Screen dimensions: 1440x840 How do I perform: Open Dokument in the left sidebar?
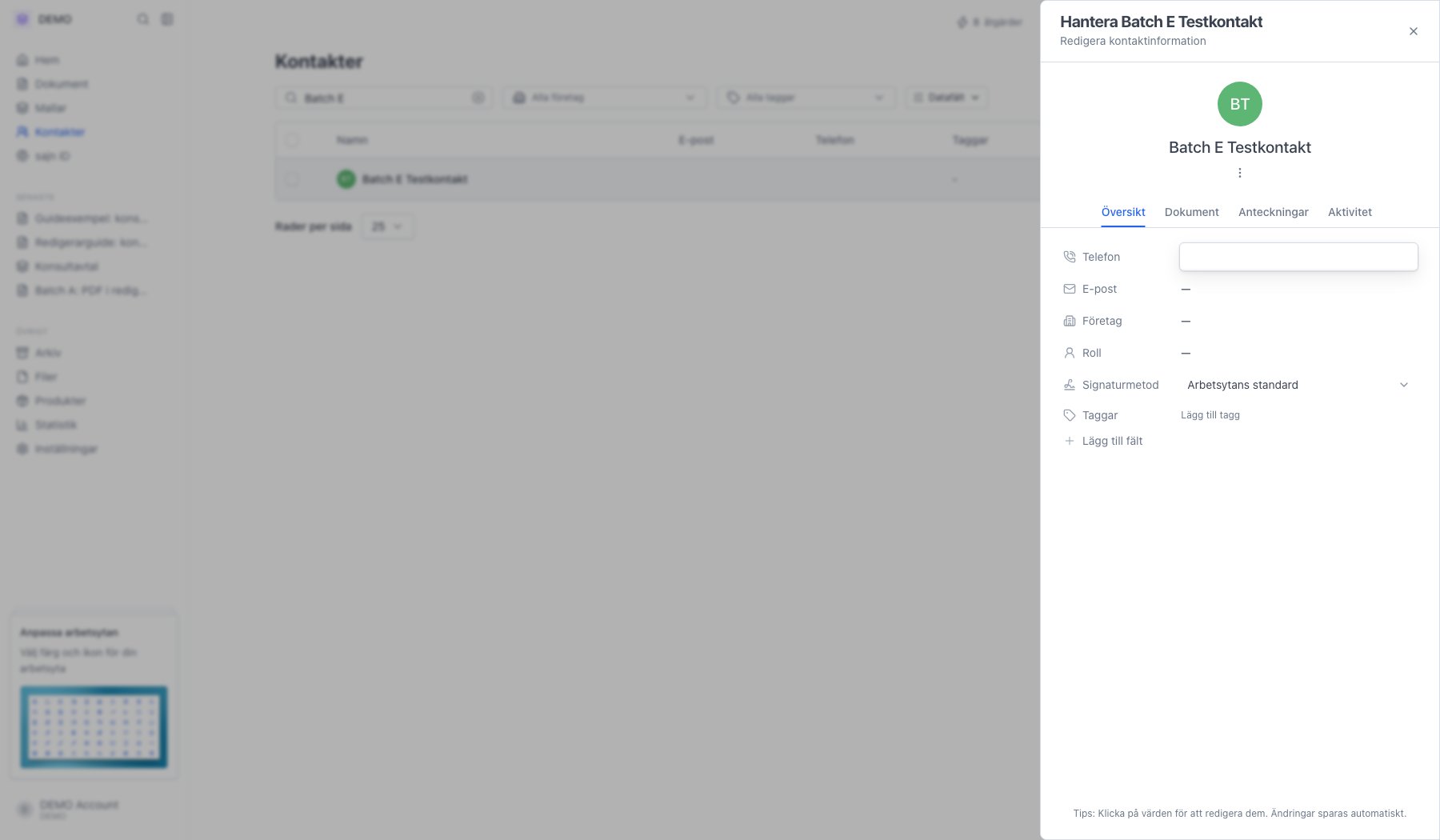pyautogui.click(x=61, y=84)
